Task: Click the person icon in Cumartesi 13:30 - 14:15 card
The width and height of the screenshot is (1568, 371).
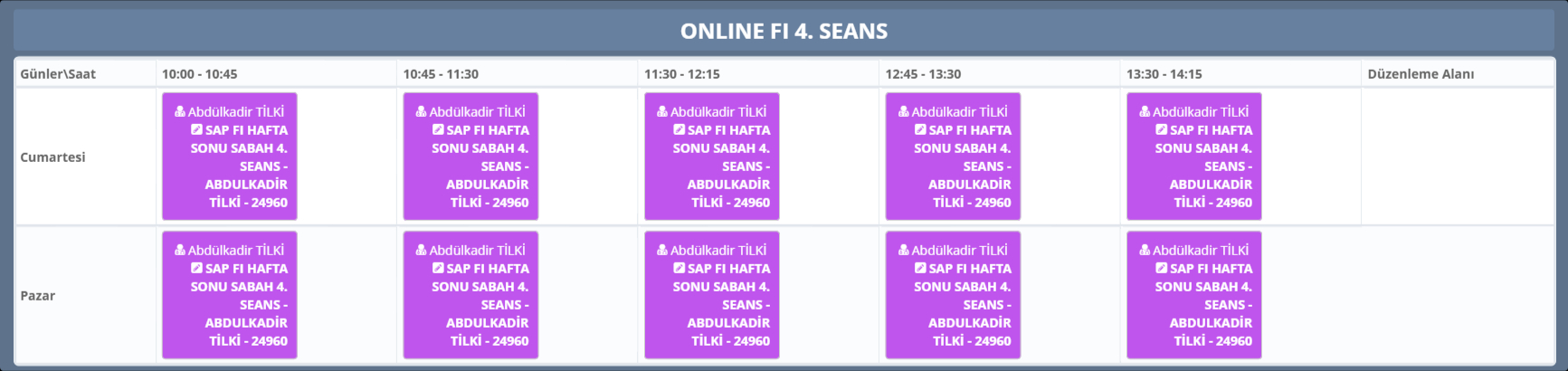Action: pos(1145,111)
